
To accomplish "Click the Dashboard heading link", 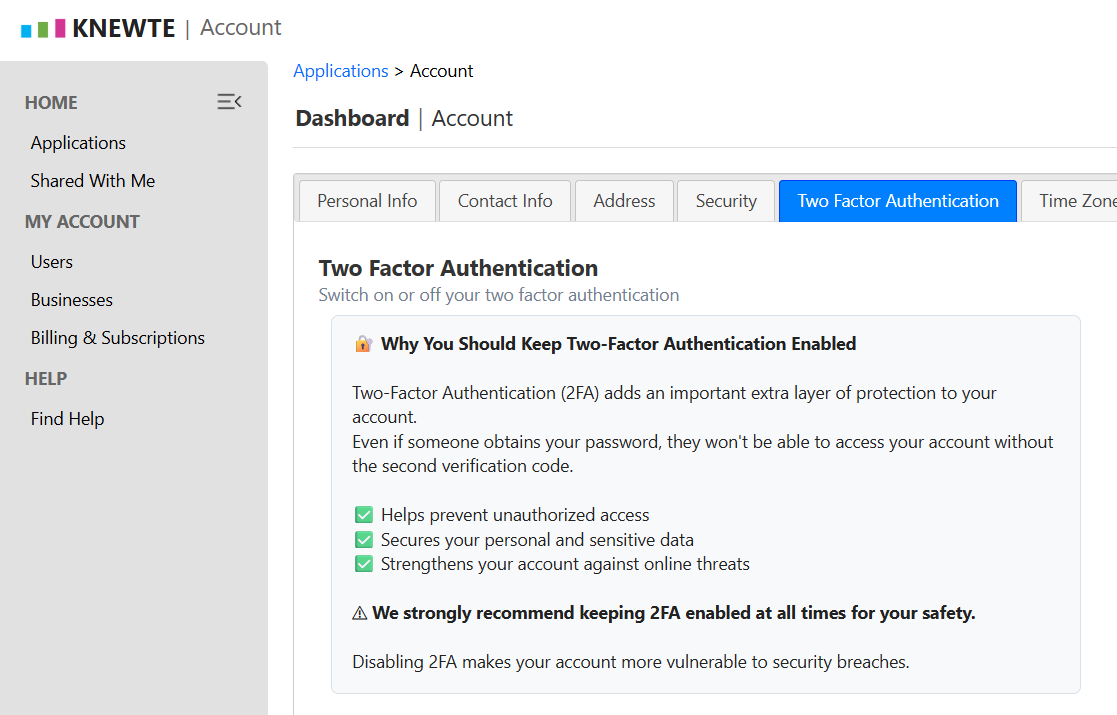I will (352, 118).
